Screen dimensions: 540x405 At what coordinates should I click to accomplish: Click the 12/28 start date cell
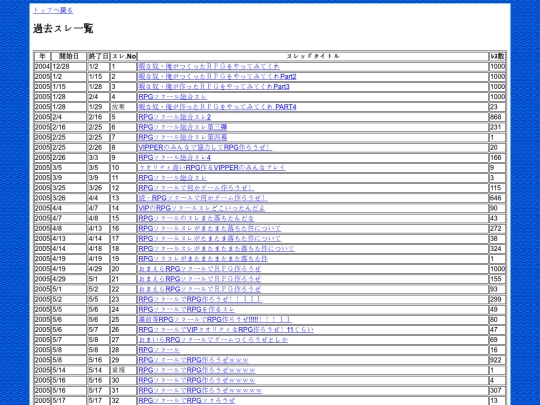[69, 66]
